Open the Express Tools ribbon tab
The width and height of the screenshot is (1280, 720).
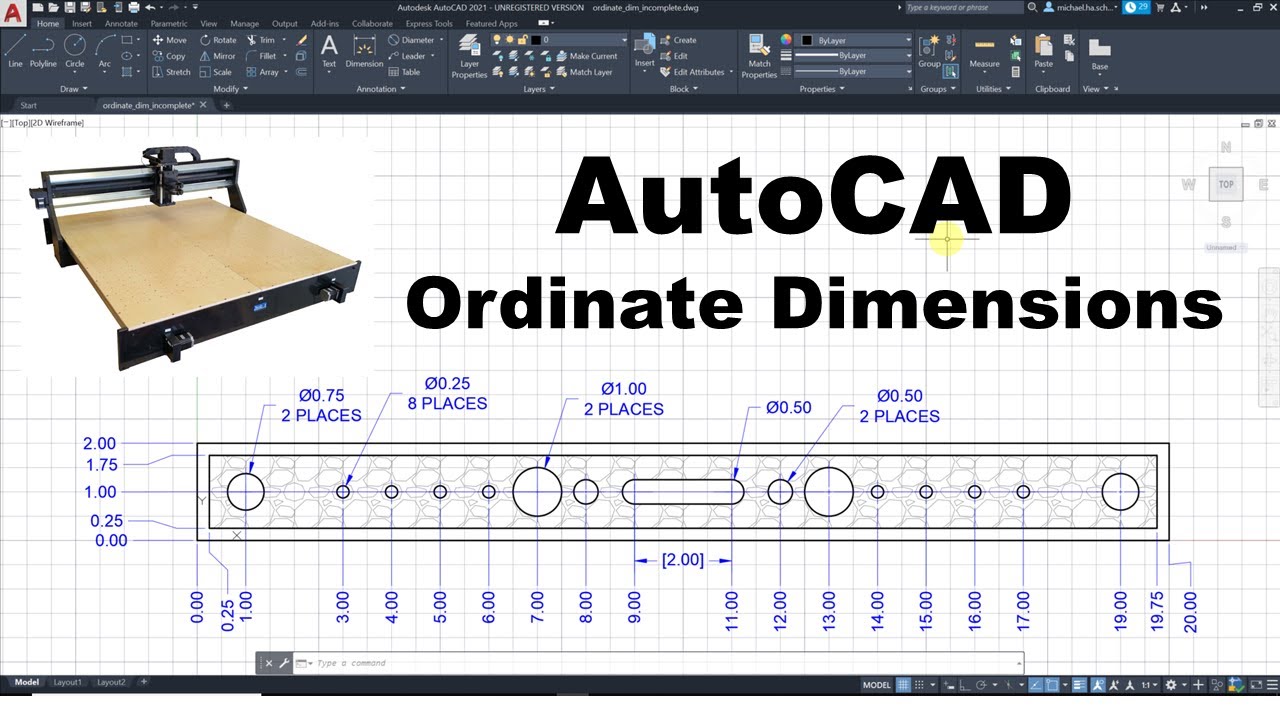point(430,23)
